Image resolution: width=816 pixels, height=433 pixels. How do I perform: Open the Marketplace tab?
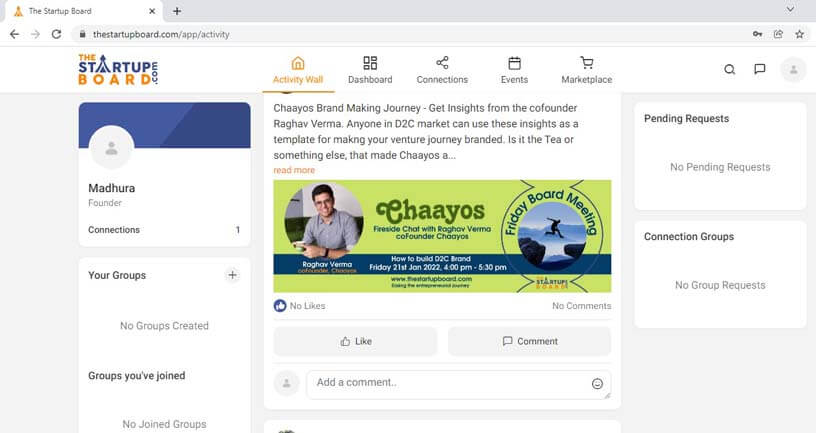(x=586, y=70)
